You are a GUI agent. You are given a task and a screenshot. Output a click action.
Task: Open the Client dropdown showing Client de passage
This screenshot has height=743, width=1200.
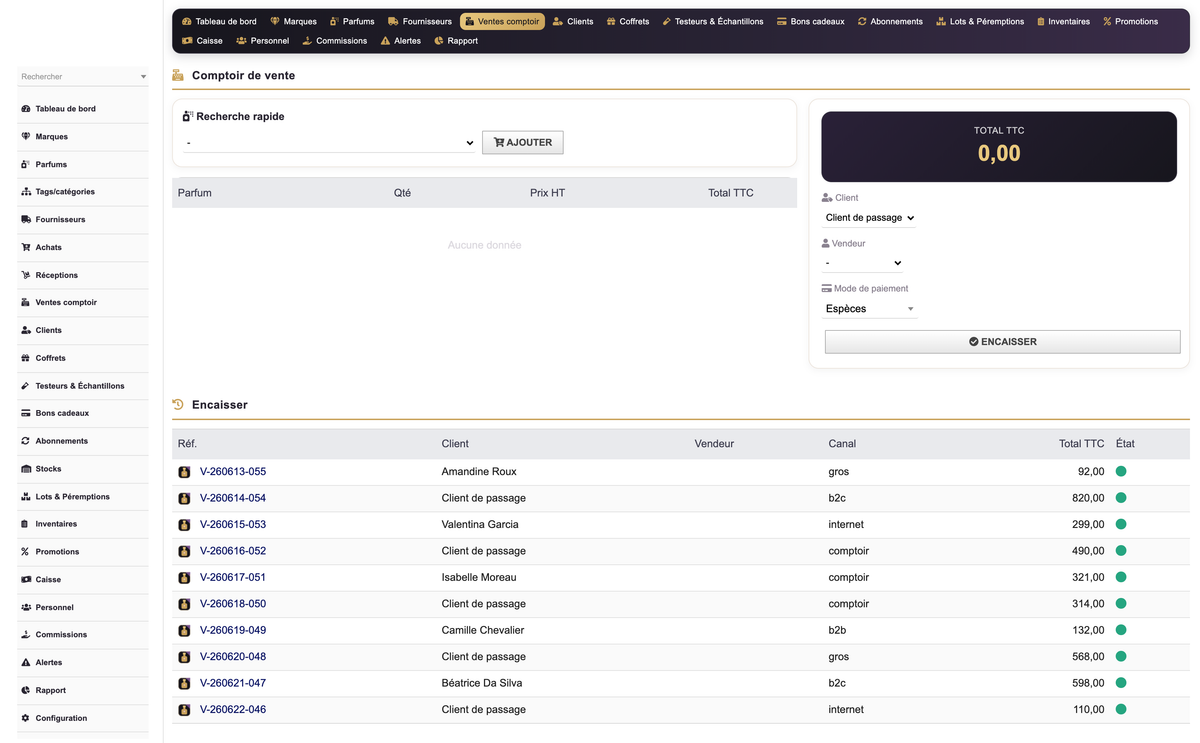pyautogui.click(x=869, y=218)
